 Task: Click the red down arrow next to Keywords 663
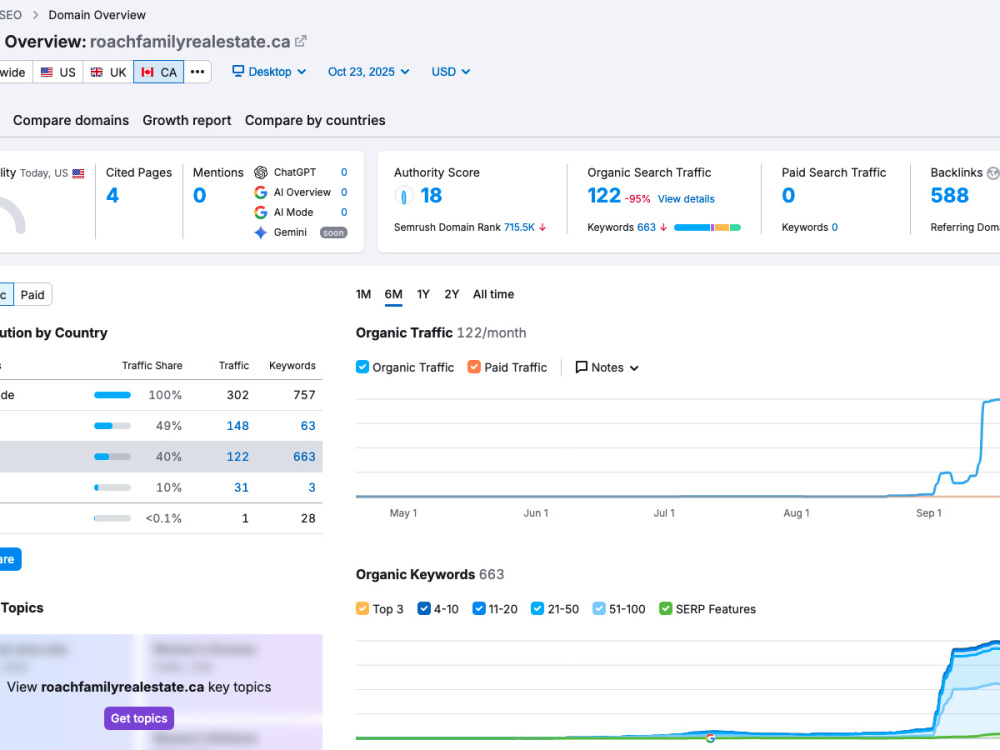(x=663, y=227)
